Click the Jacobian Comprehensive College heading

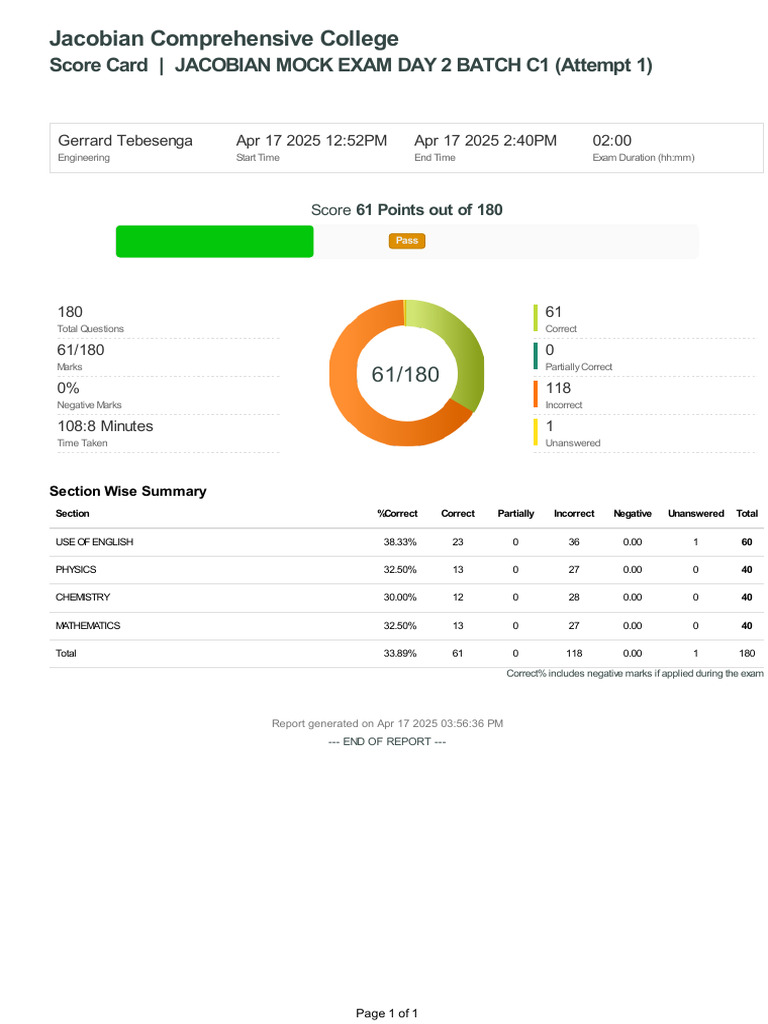pyautogui.click(x=224, y=39)
